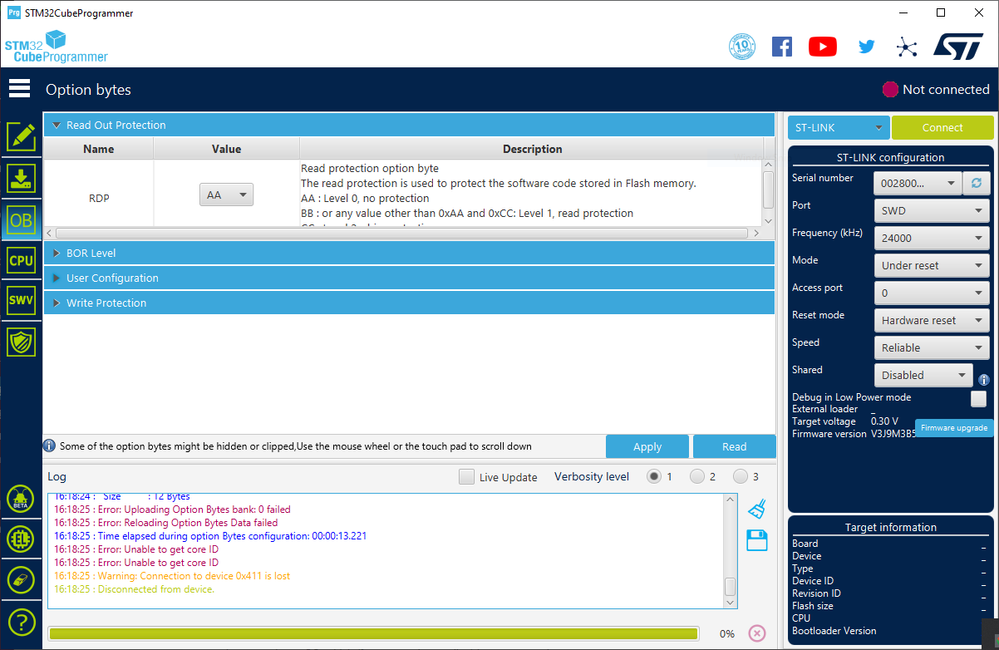Expand the User Configuration section
This screenshot has width=999, height=650.
click(x=409, y=278)
